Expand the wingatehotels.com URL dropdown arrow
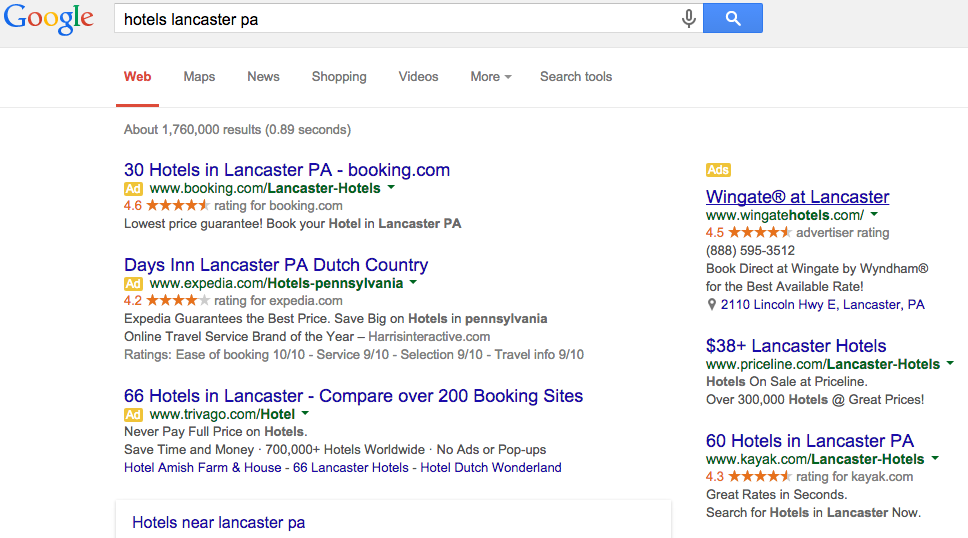The height and width of the screenshot is (538, 968). click(874, 214)
